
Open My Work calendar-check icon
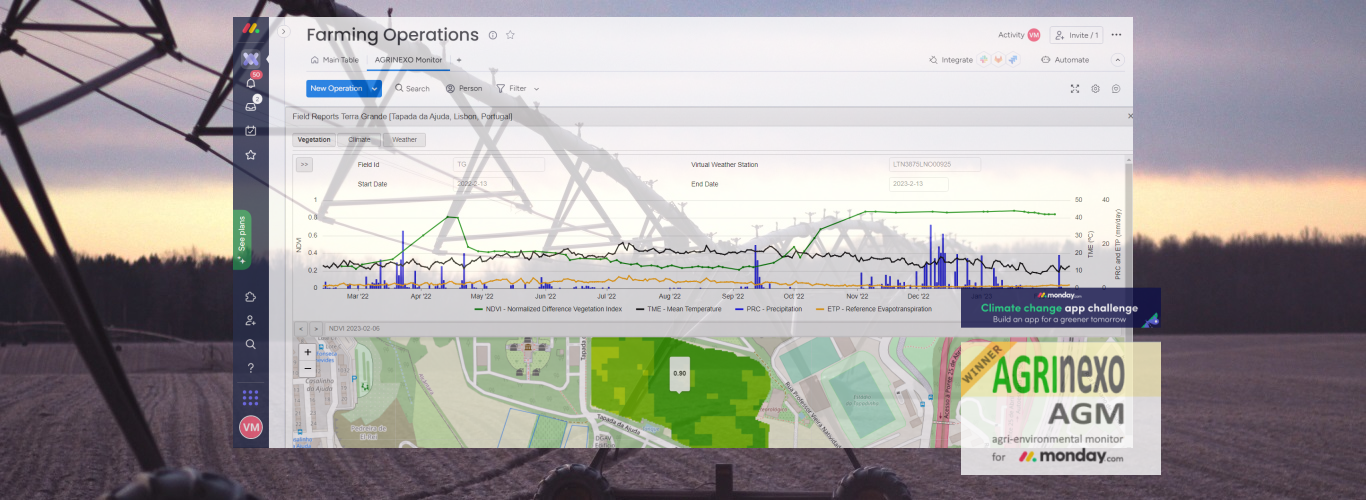pos(251,130)
